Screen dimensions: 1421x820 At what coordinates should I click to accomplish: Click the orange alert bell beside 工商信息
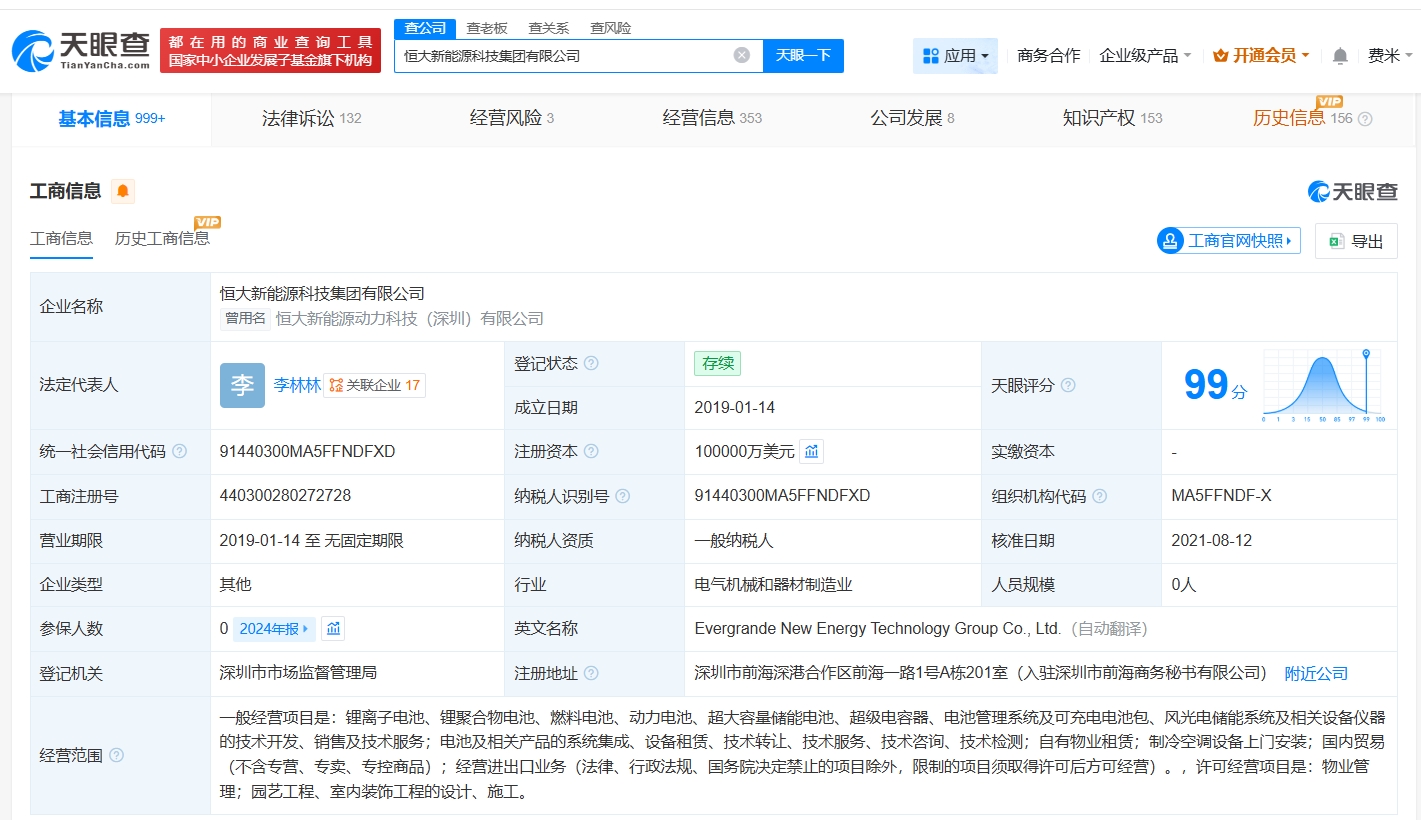click(122, 191)
